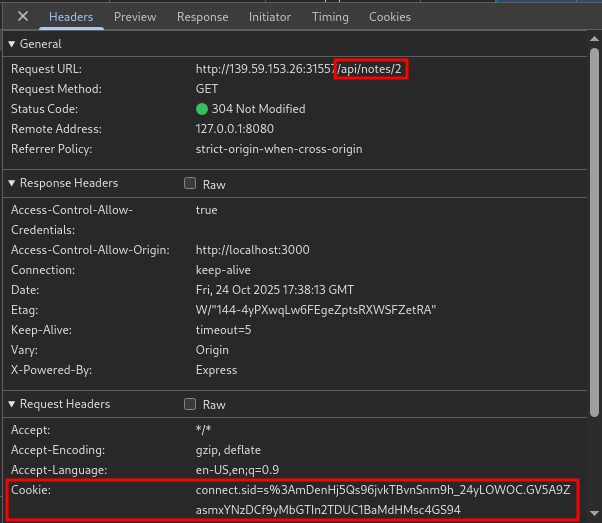Click the Etag header value
This screenshot has height=523, width=602.
pos(316,310)
